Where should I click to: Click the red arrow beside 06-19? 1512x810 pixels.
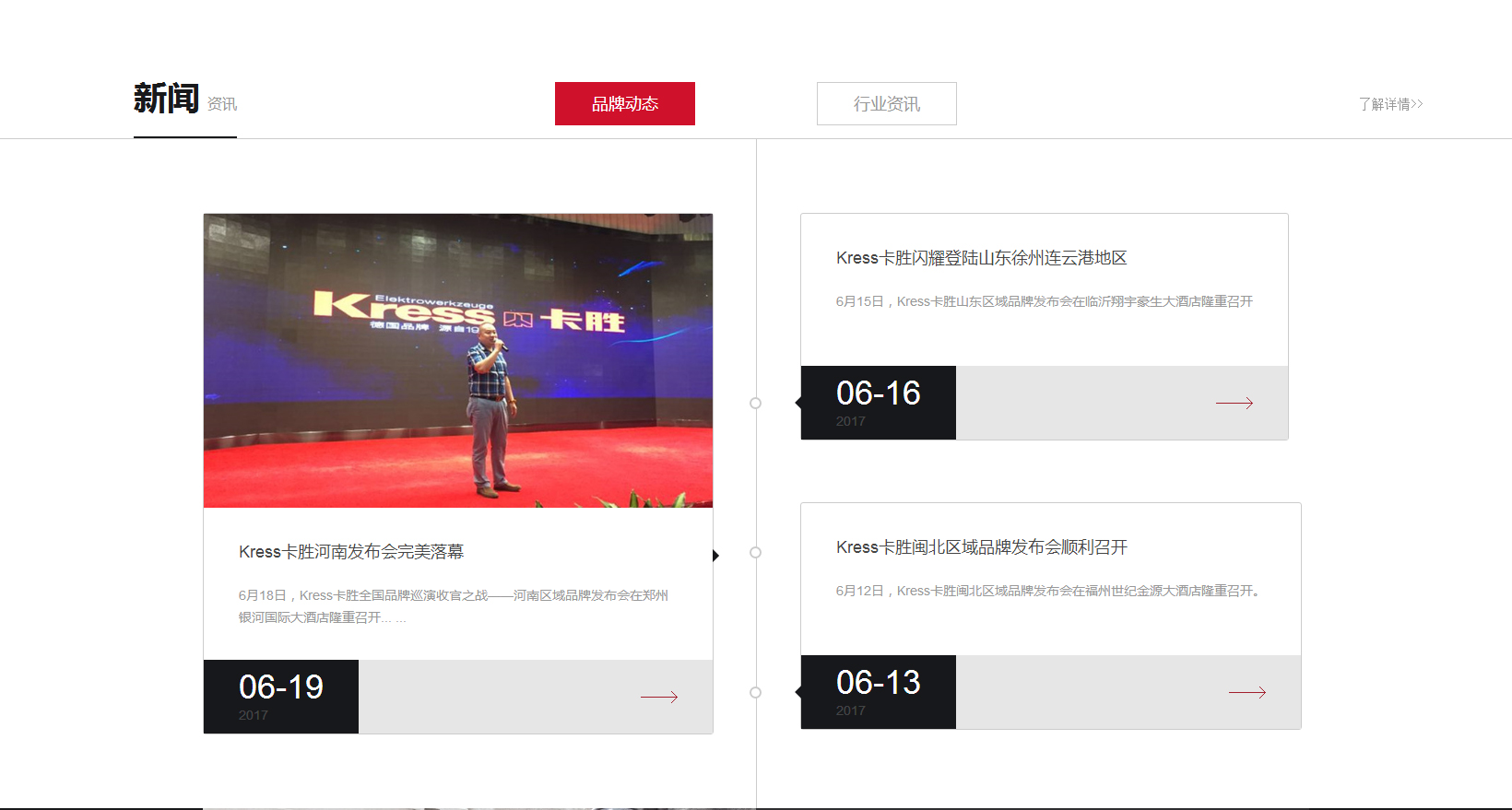coord(659,697)
